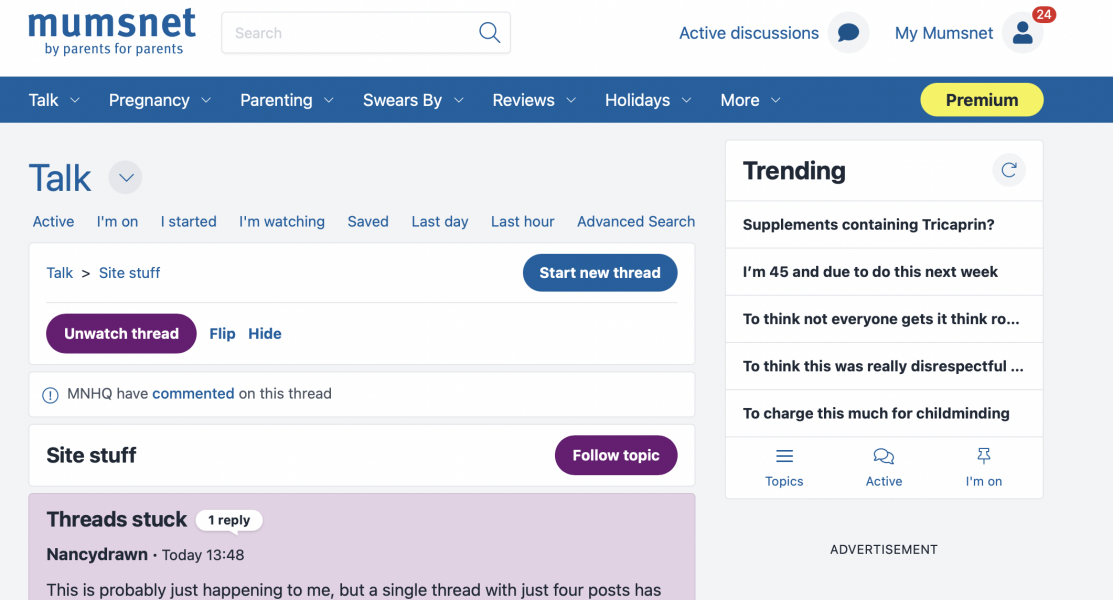Select the Active icon in the Trending panel
1113x600 pixels.
coord(884,455)
